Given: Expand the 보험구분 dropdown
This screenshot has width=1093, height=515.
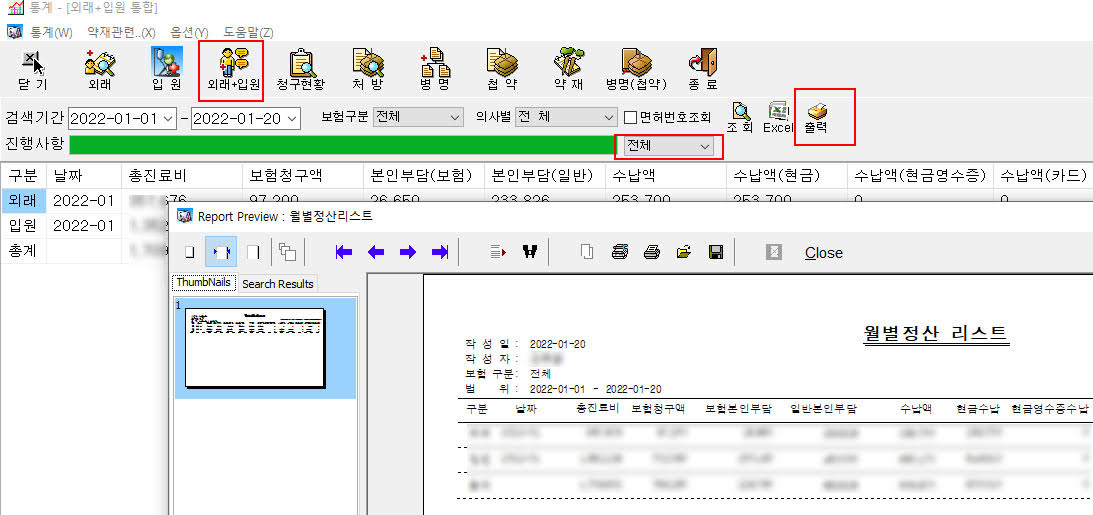Looking at the screenshot, I should [455, 118].
